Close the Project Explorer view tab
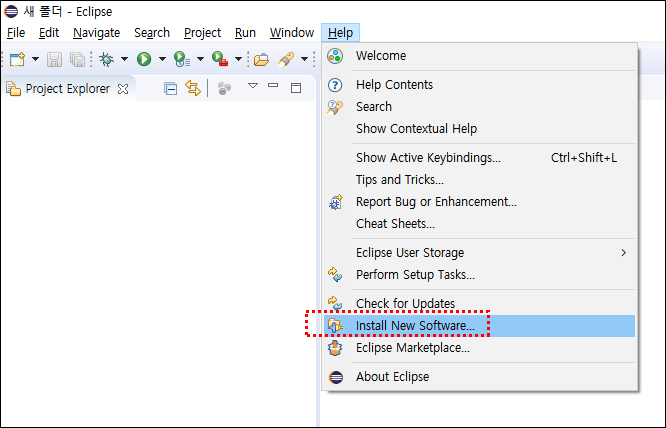This screenshot has width=666, height=428. click(123, 89)
